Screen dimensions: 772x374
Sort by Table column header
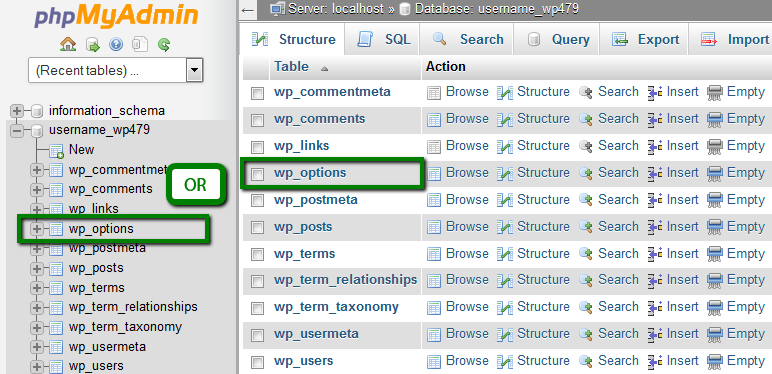coord(291,66)
